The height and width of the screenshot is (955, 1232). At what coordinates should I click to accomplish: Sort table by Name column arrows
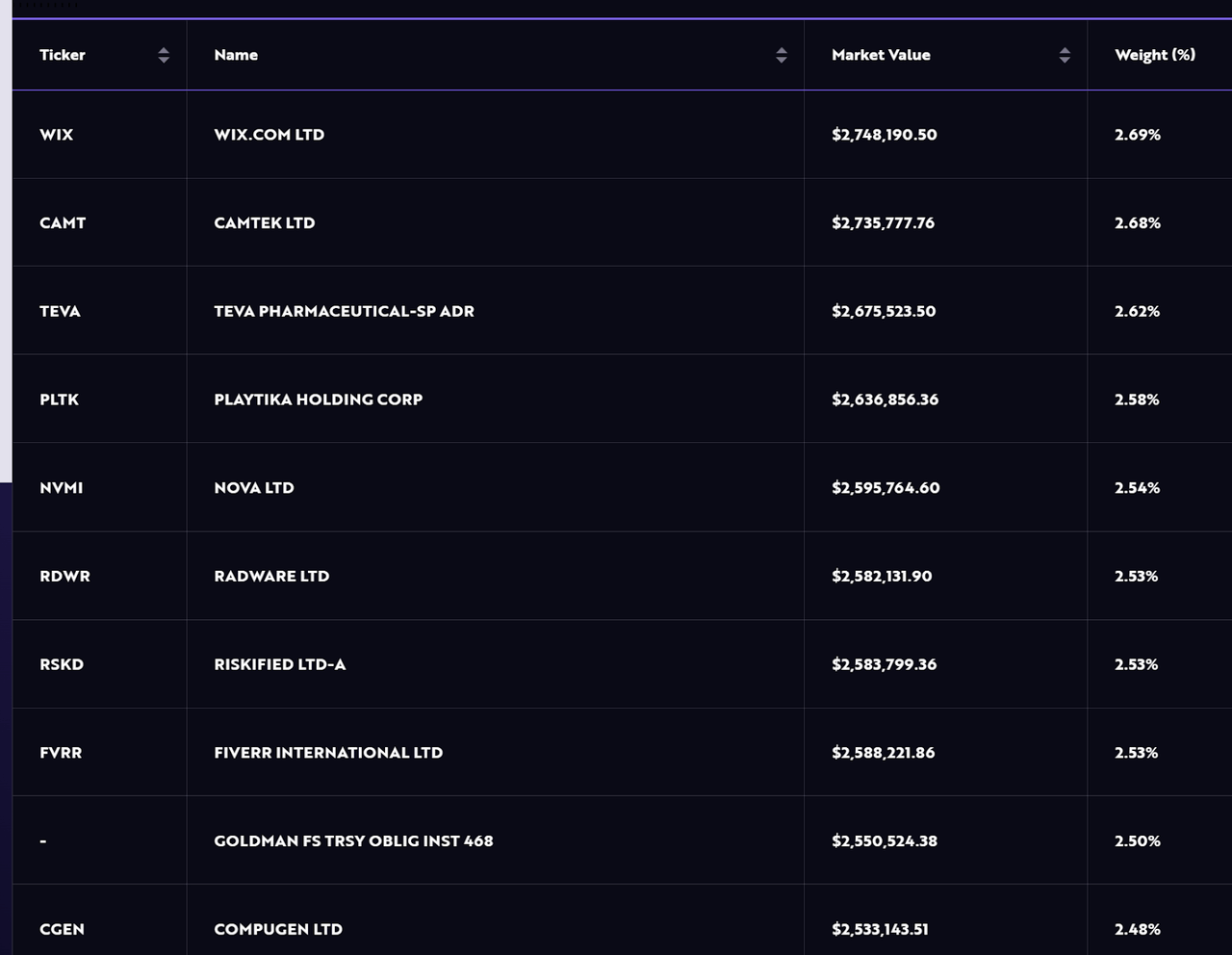[x=782, y=55]
